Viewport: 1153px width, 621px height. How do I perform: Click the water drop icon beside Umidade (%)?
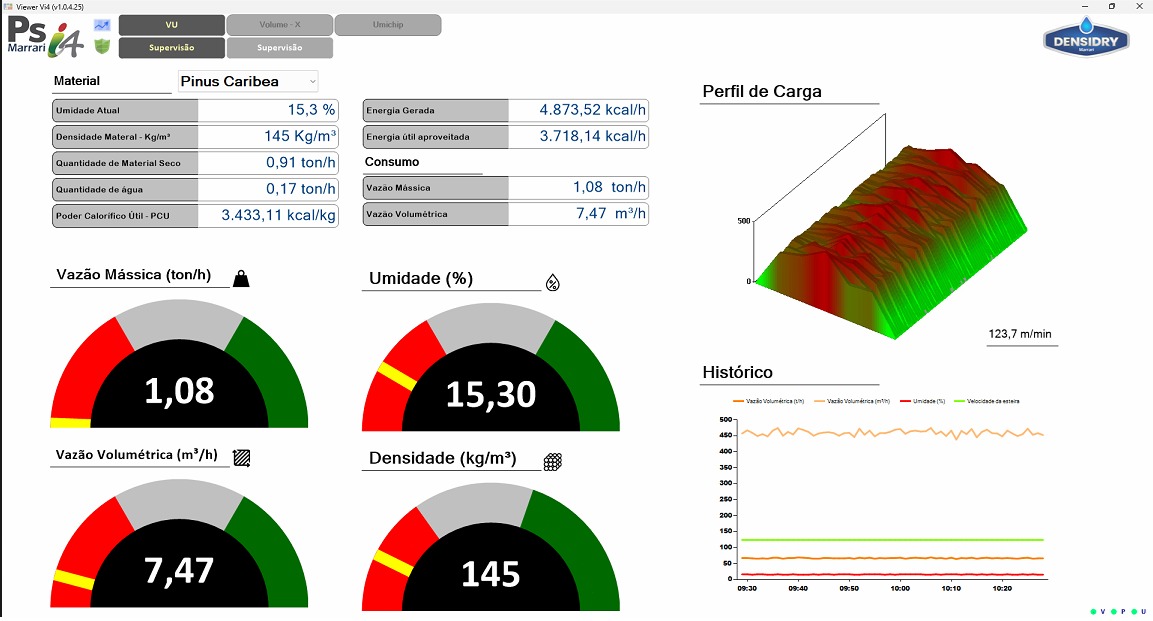point(553,283)
